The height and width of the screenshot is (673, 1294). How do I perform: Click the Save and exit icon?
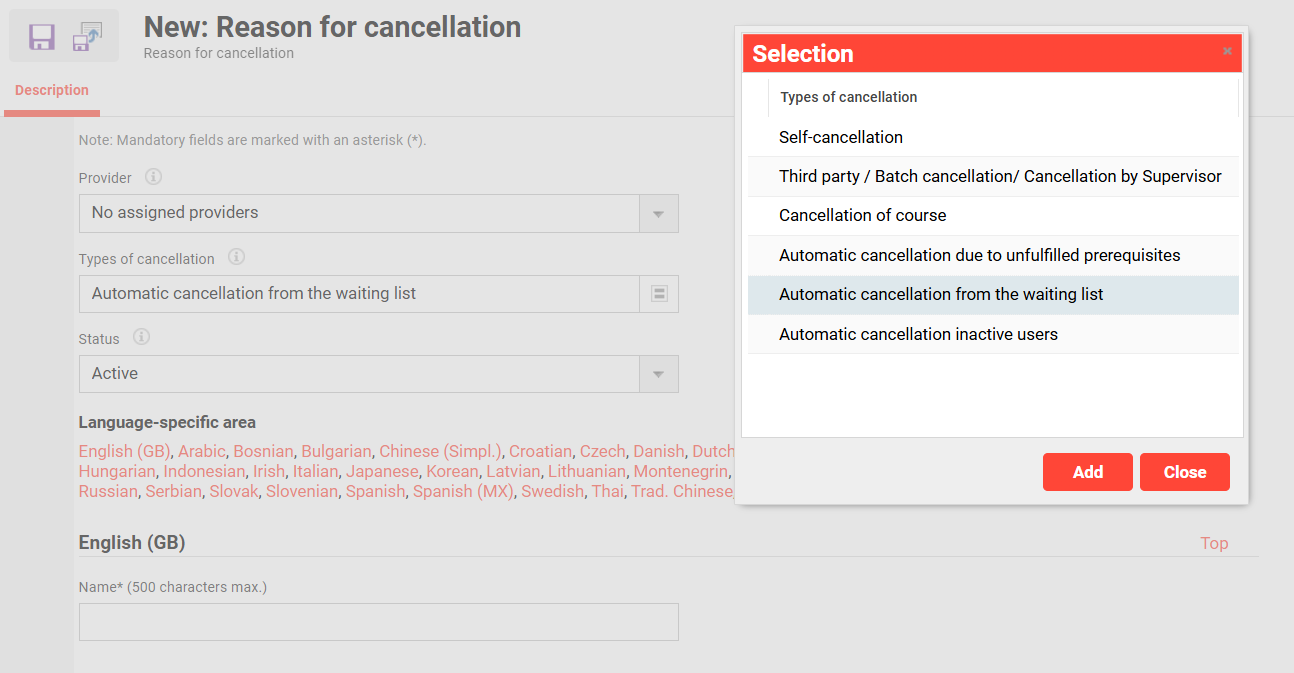tap(87, 35)
